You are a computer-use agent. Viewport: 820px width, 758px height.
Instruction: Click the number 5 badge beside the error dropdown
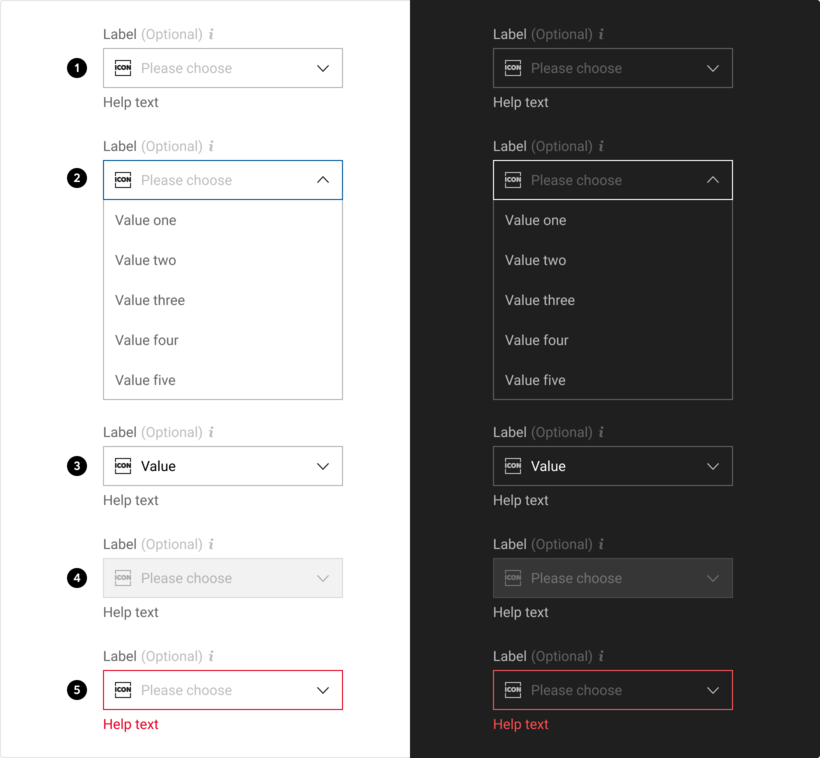[77, 690]
